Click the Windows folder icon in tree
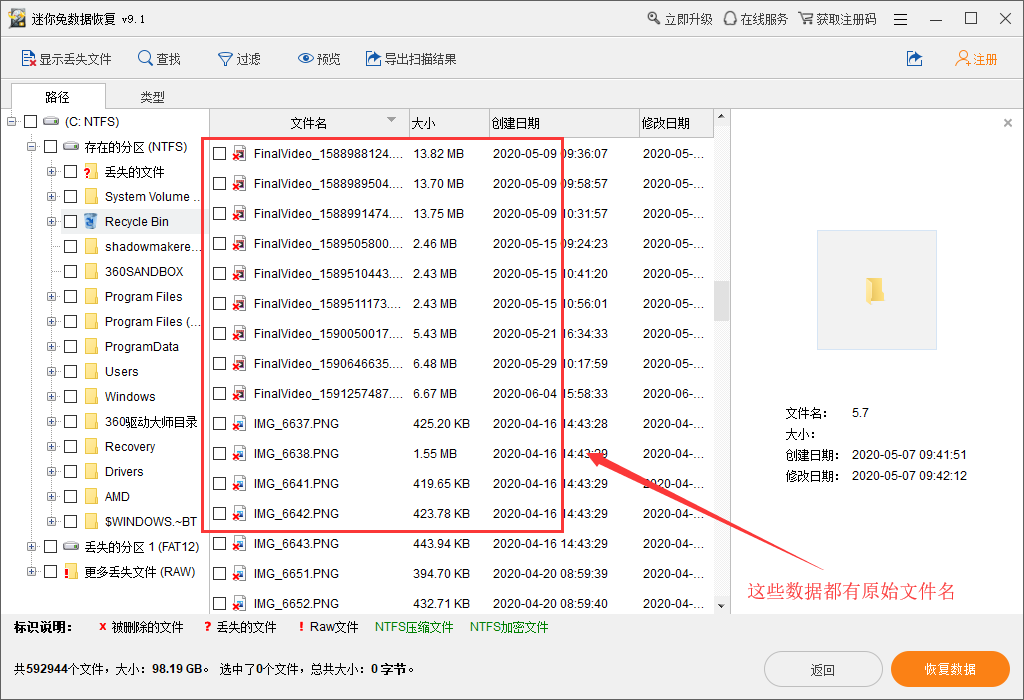1024x700 pixels. 91,396
